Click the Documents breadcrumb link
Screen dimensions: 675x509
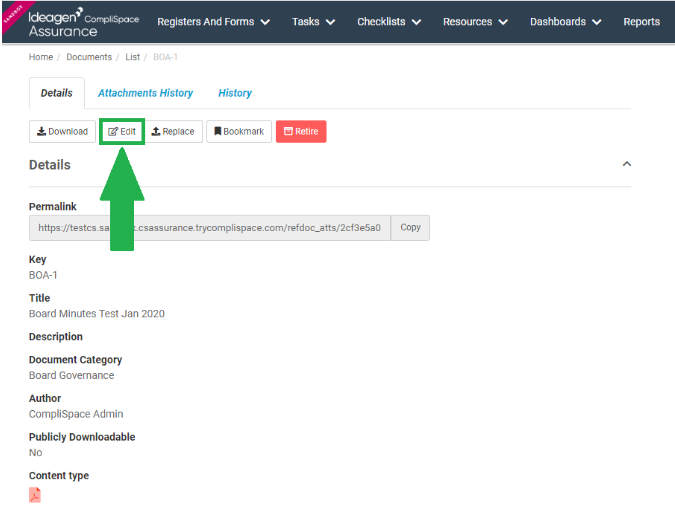[89, 57]
